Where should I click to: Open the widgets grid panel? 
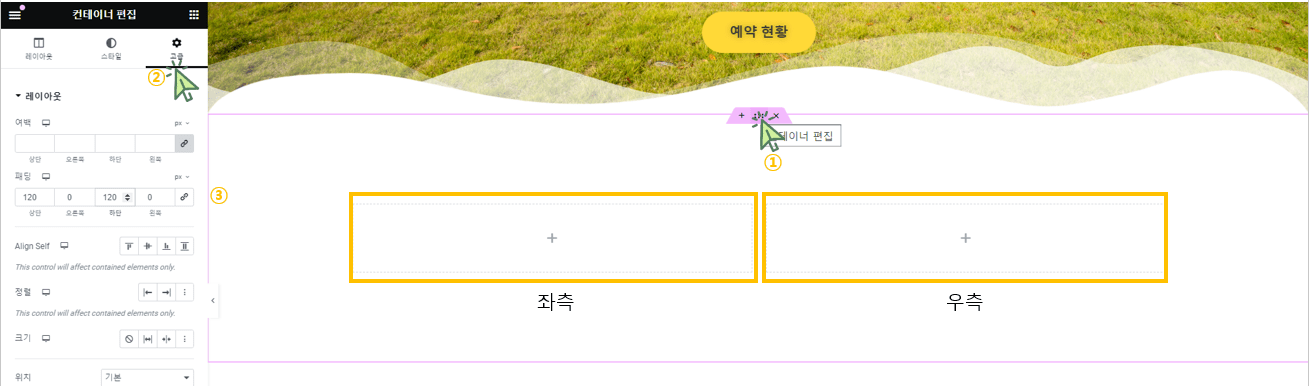[x=193, y=15]
